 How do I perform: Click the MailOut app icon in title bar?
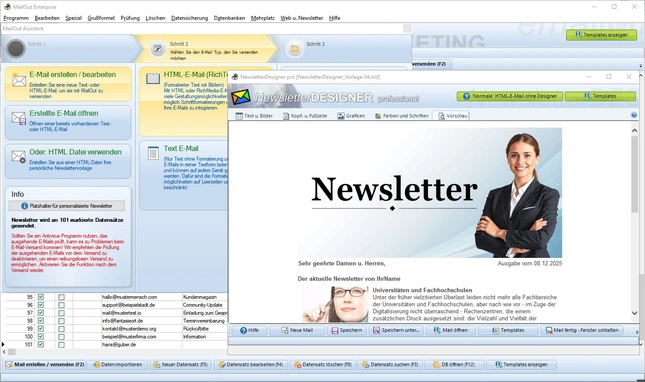tap(7, 7)
